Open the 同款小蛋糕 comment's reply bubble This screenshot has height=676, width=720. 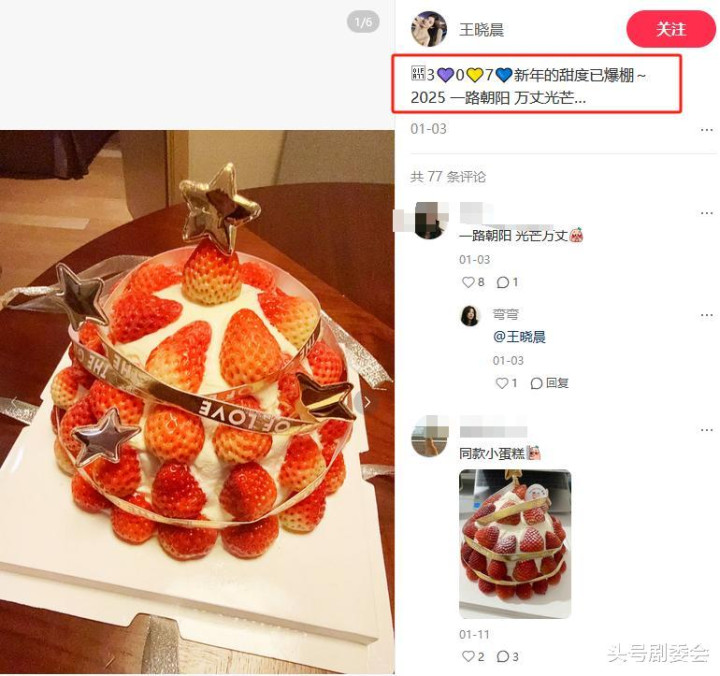pos(507,656)
